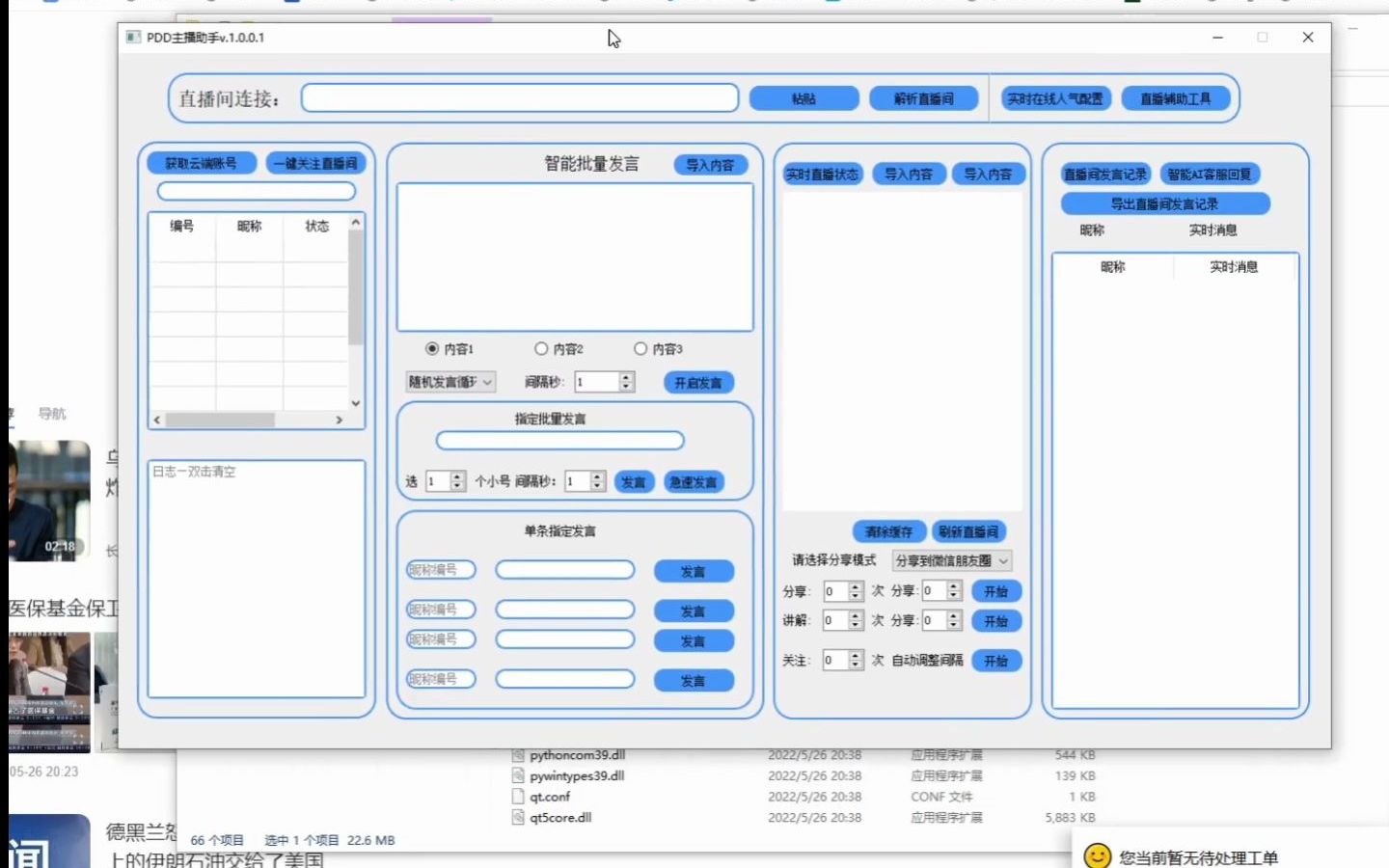Click 发言 button beside 急速发言
The height and width of the screenshot is (868, 1389).
634,482
